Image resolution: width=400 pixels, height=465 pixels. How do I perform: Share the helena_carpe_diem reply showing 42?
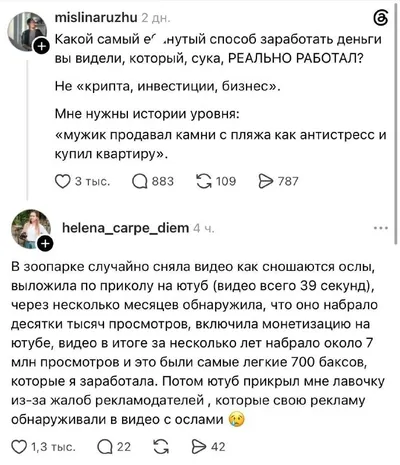(199, 447)
